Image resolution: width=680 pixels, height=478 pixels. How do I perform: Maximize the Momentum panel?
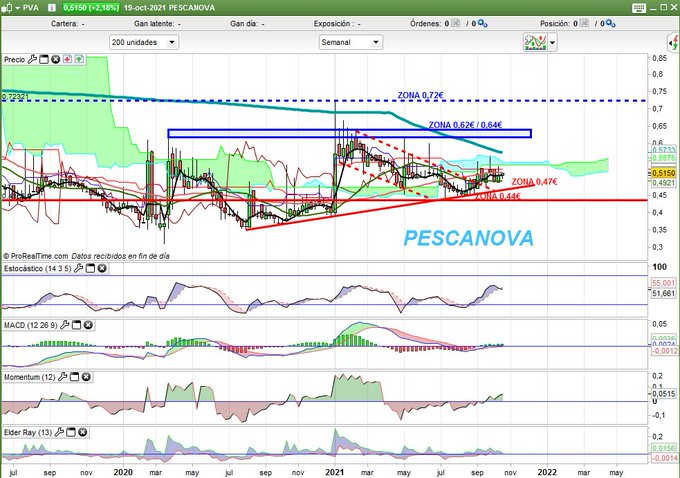(74, 377)
